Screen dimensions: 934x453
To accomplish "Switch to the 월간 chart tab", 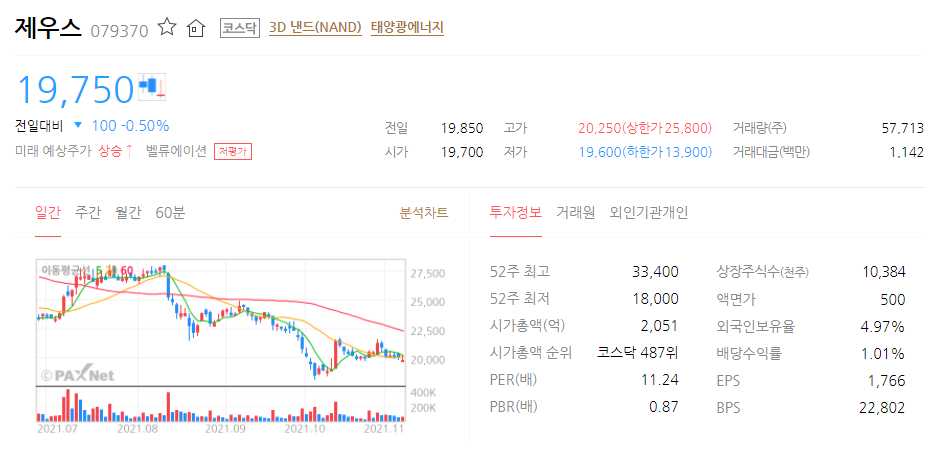I will coord(128,213).
